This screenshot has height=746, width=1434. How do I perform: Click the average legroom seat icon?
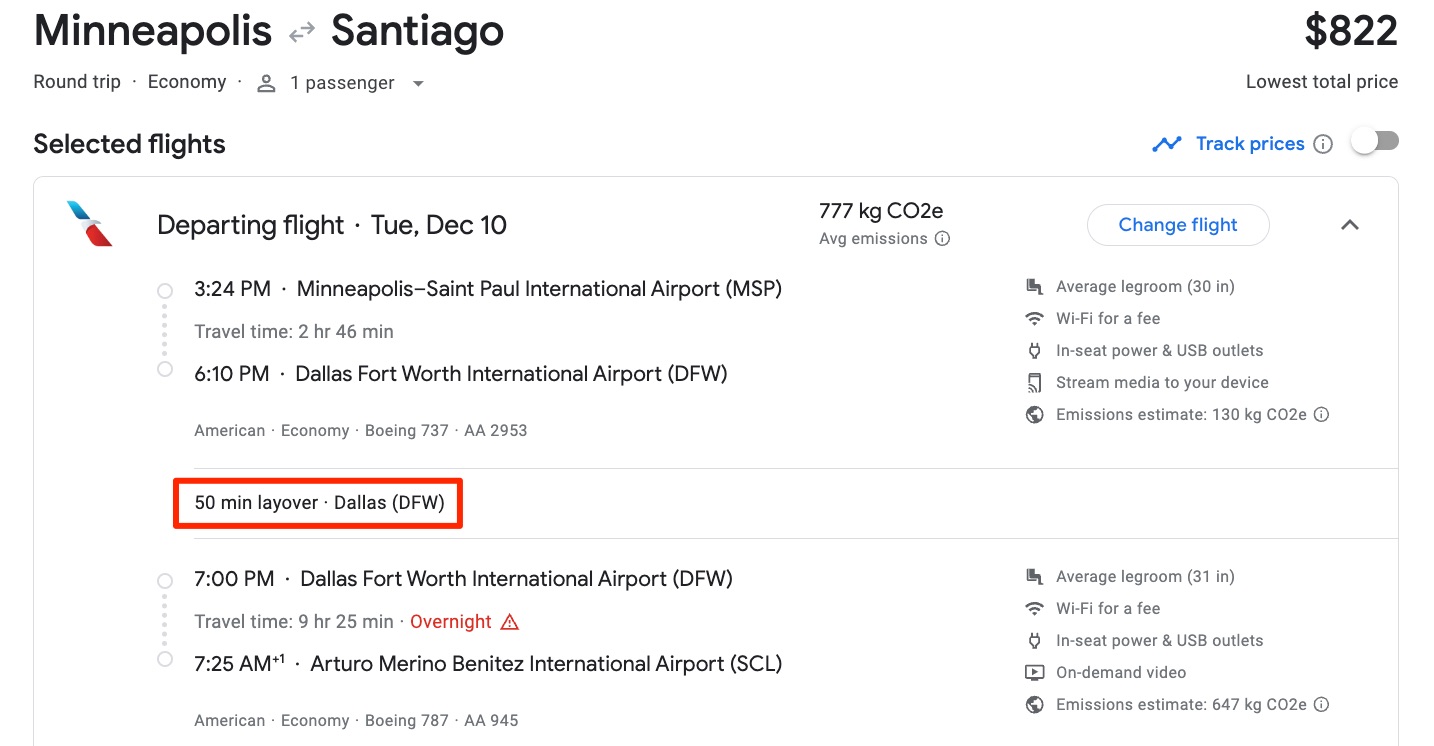1035,286
